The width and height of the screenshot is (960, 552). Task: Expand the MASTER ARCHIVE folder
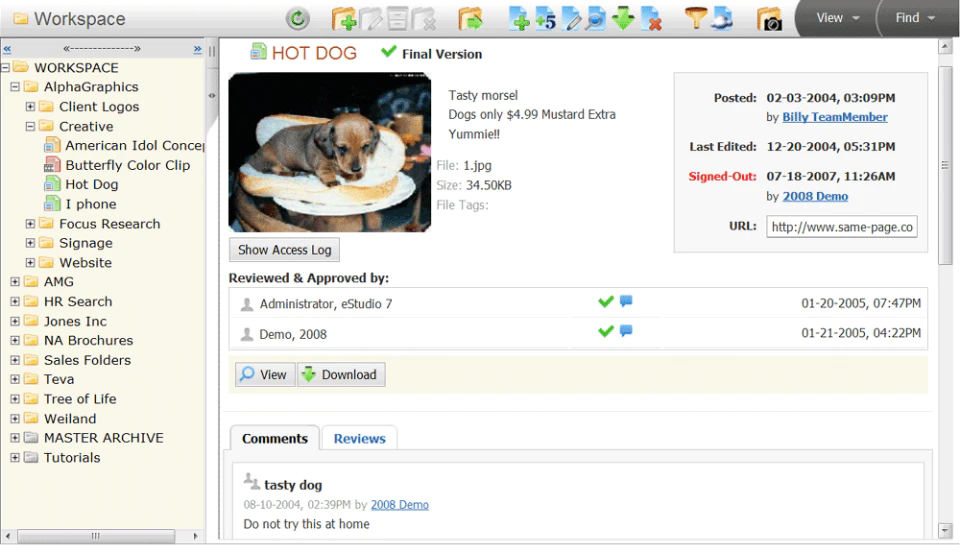[15, 438]
